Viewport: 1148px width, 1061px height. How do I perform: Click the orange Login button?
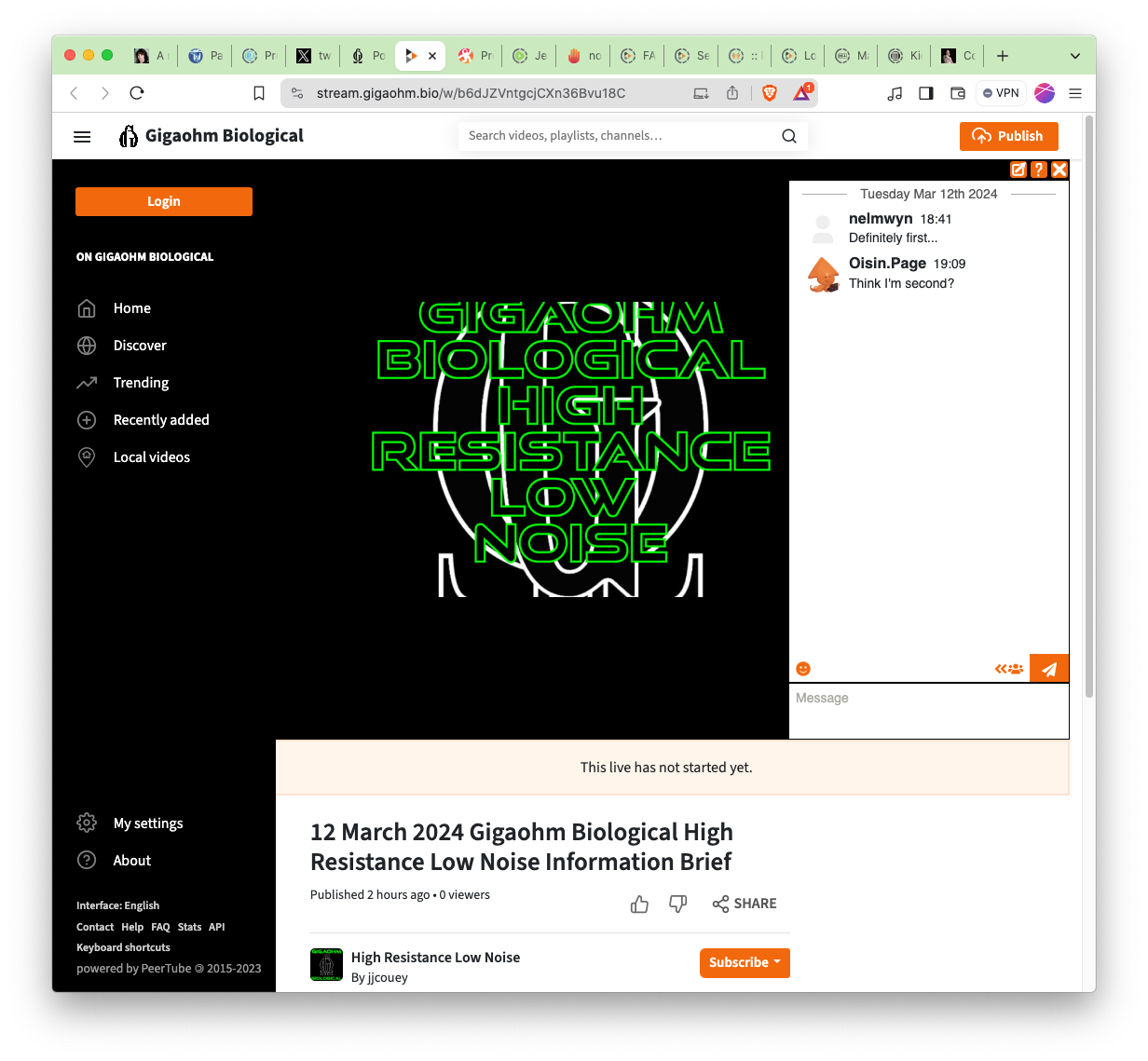point(164,201)
